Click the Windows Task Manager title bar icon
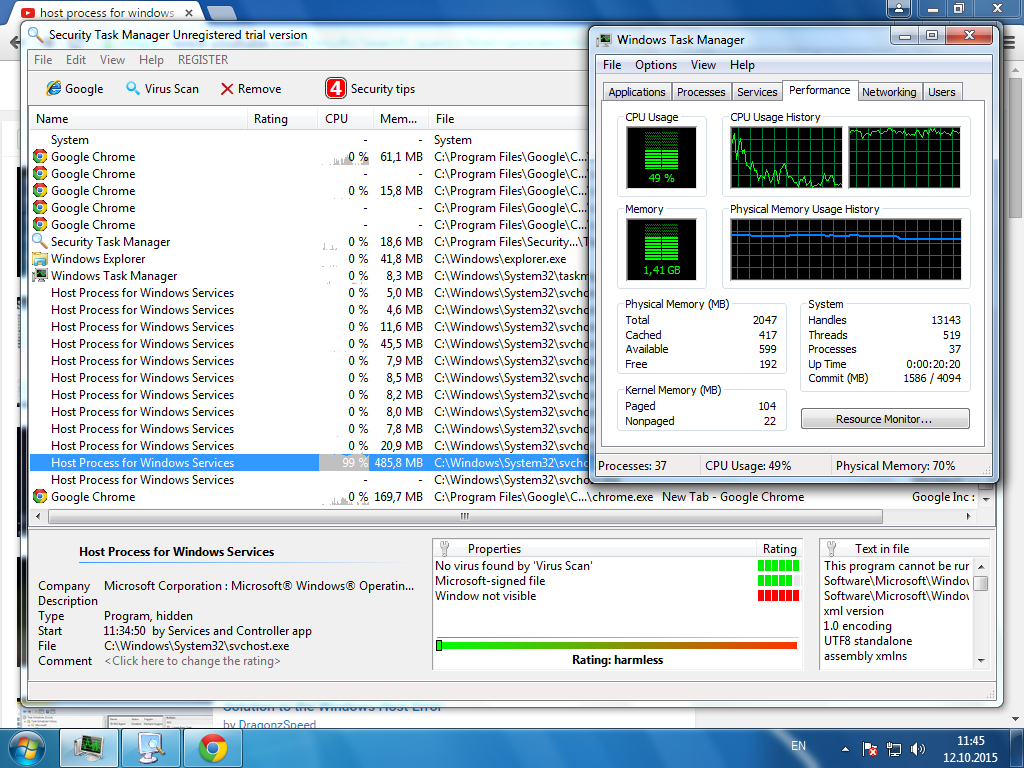The height and width of the screenshot is (768, 1024). [x=604, y=40]
